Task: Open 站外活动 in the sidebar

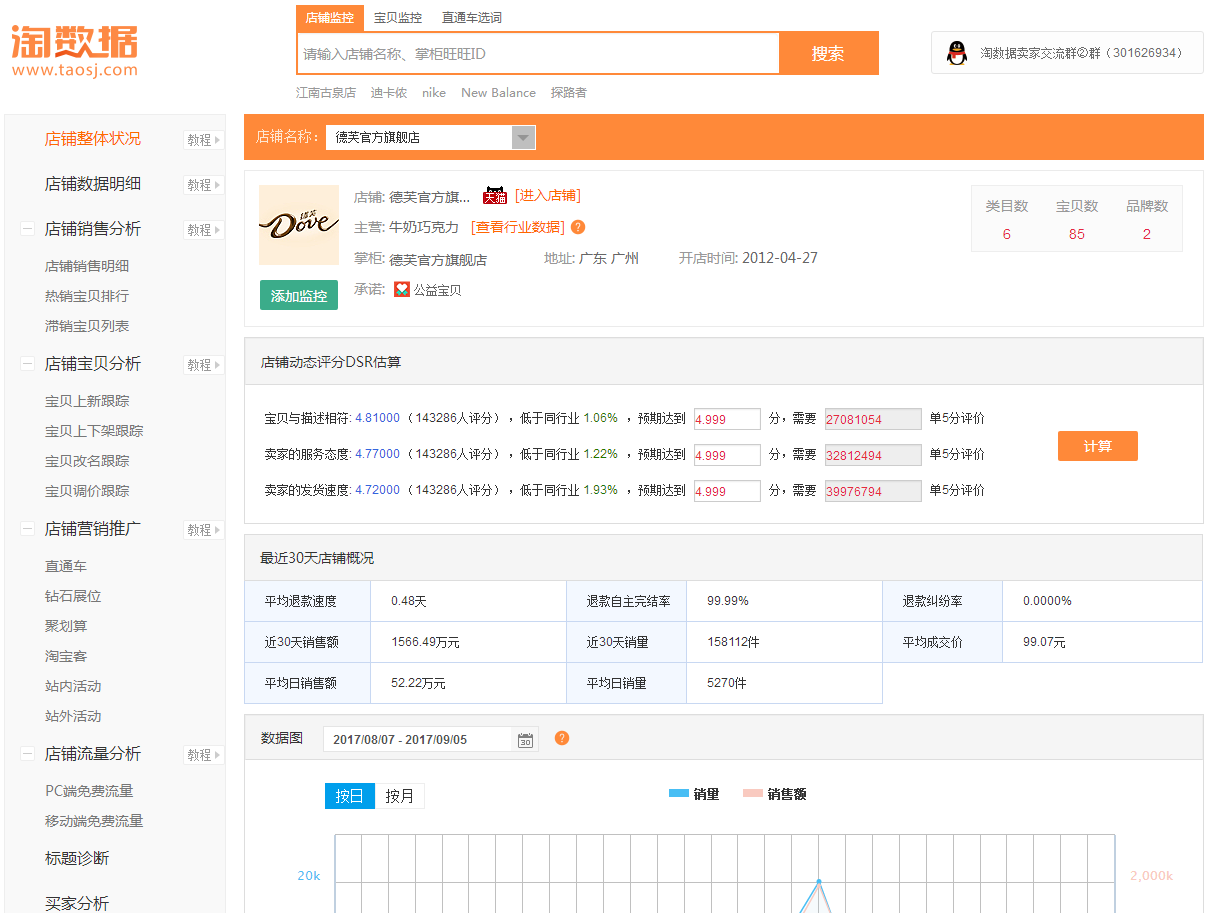Action: click(73, 716)
